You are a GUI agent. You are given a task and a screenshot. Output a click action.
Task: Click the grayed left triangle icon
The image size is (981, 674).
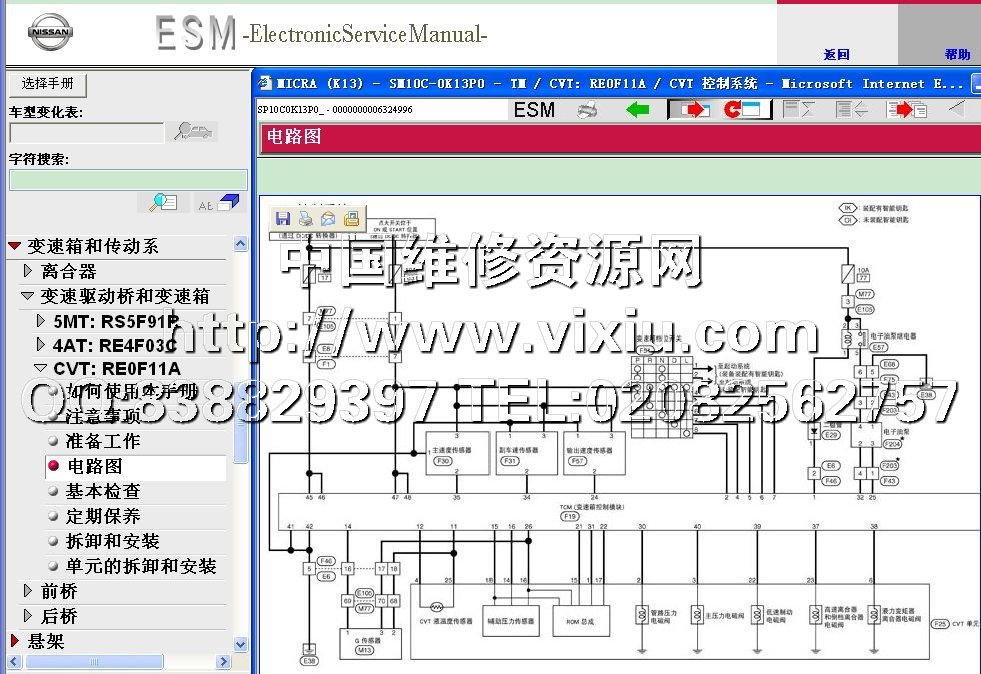[957, 109]
